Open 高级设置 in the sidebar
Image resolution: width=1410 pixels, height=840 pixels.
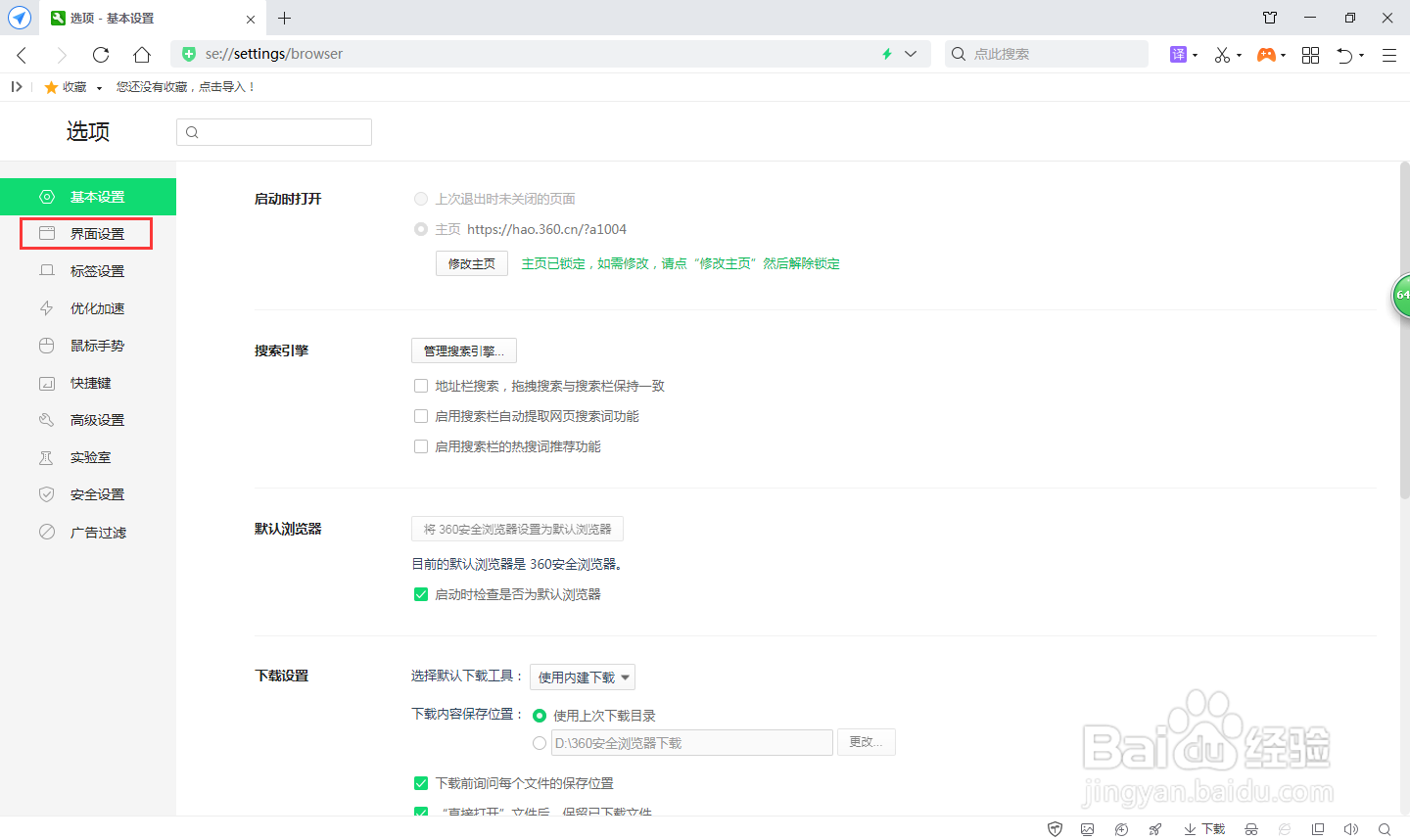coord(88,420)
